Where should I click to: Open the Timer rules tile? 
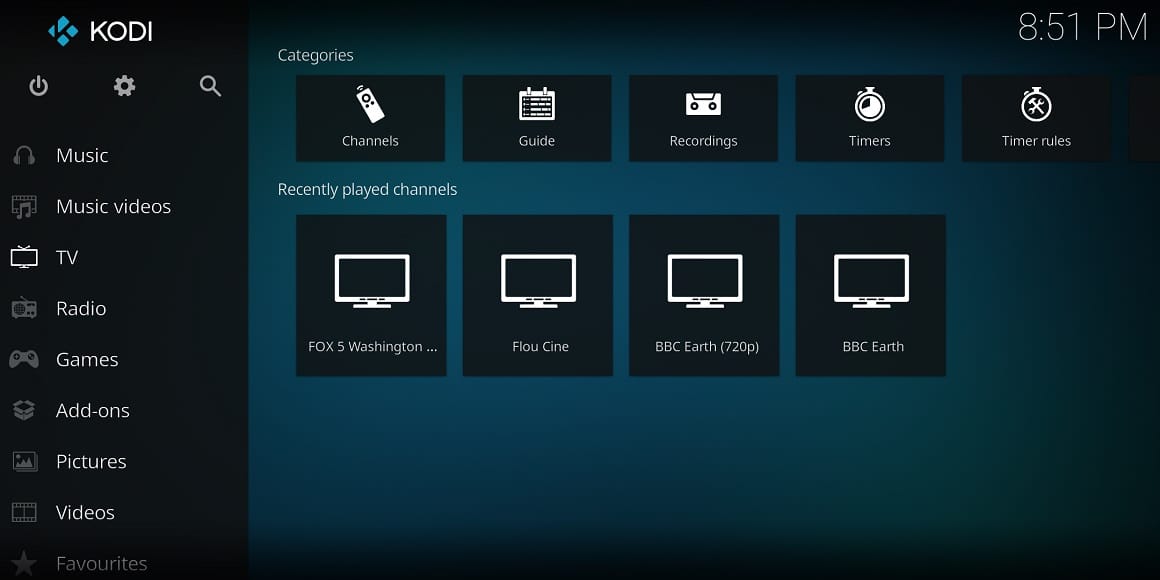coord(1036,118)
